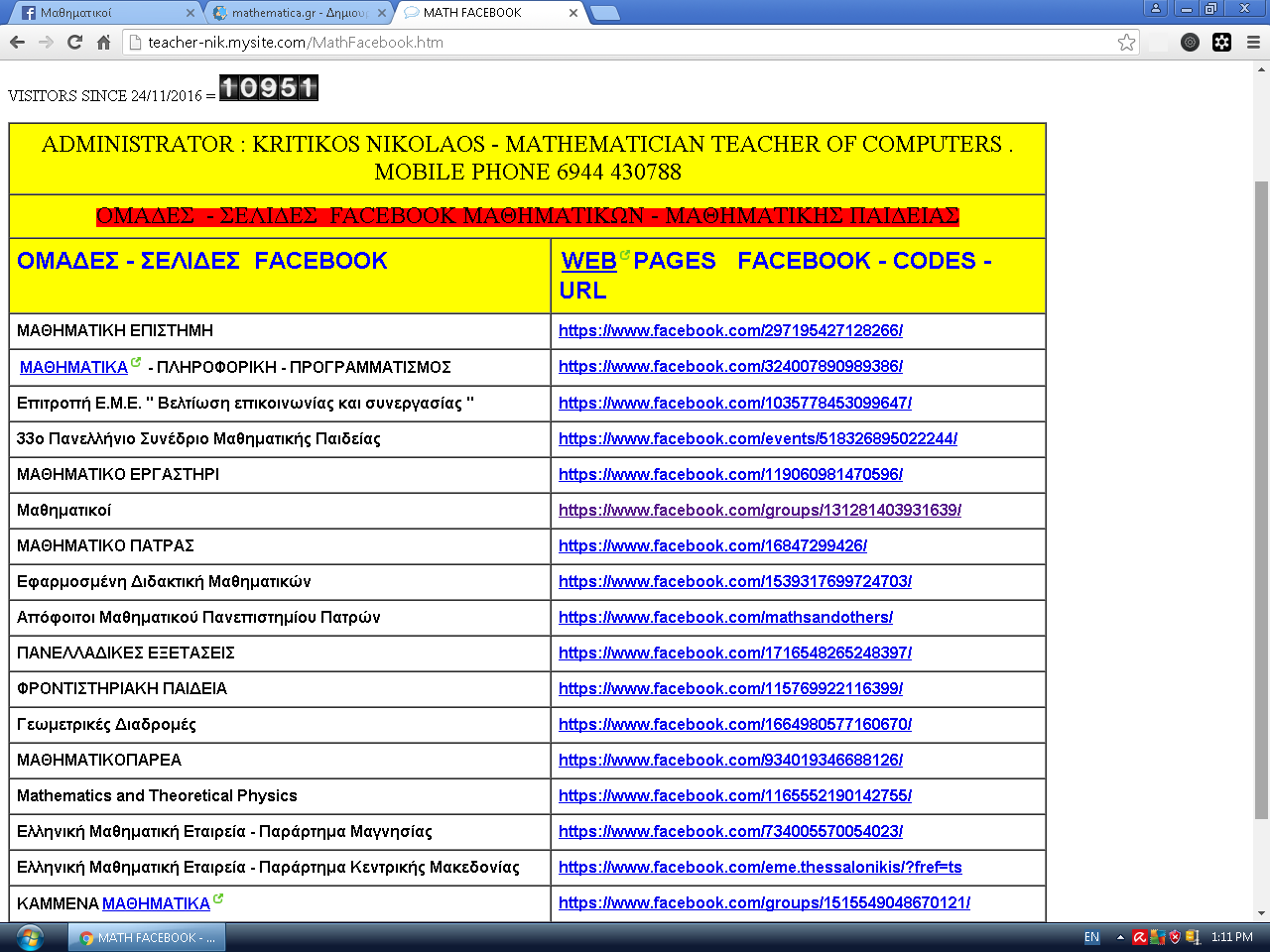Screen dimensions: 1270x952
Task: Click the EN language indicator
Action: click(x=1091, y=937)
